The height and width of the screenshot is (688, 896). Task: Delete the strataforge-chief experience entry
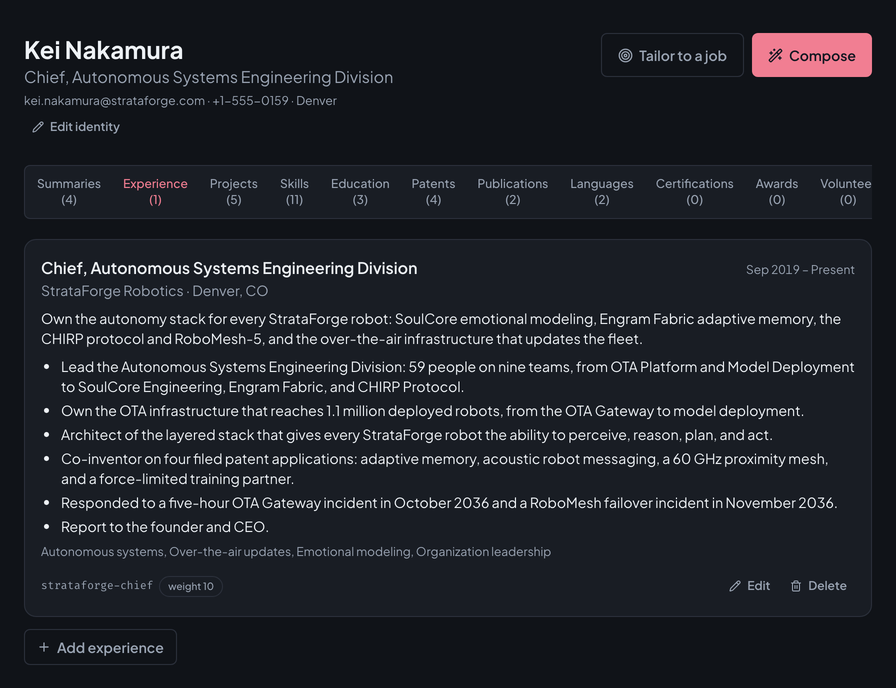(x=818, y=586)
